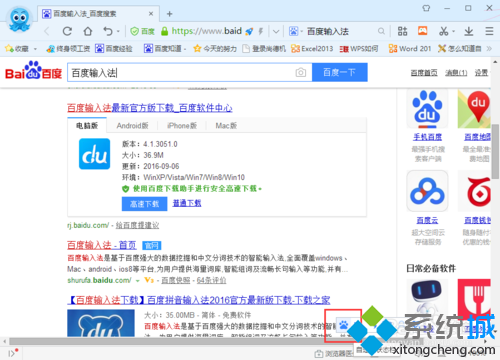Viewport: 500px width, 360px height.
Task: Open the 设置 settings link
Action: pos(481,73)
